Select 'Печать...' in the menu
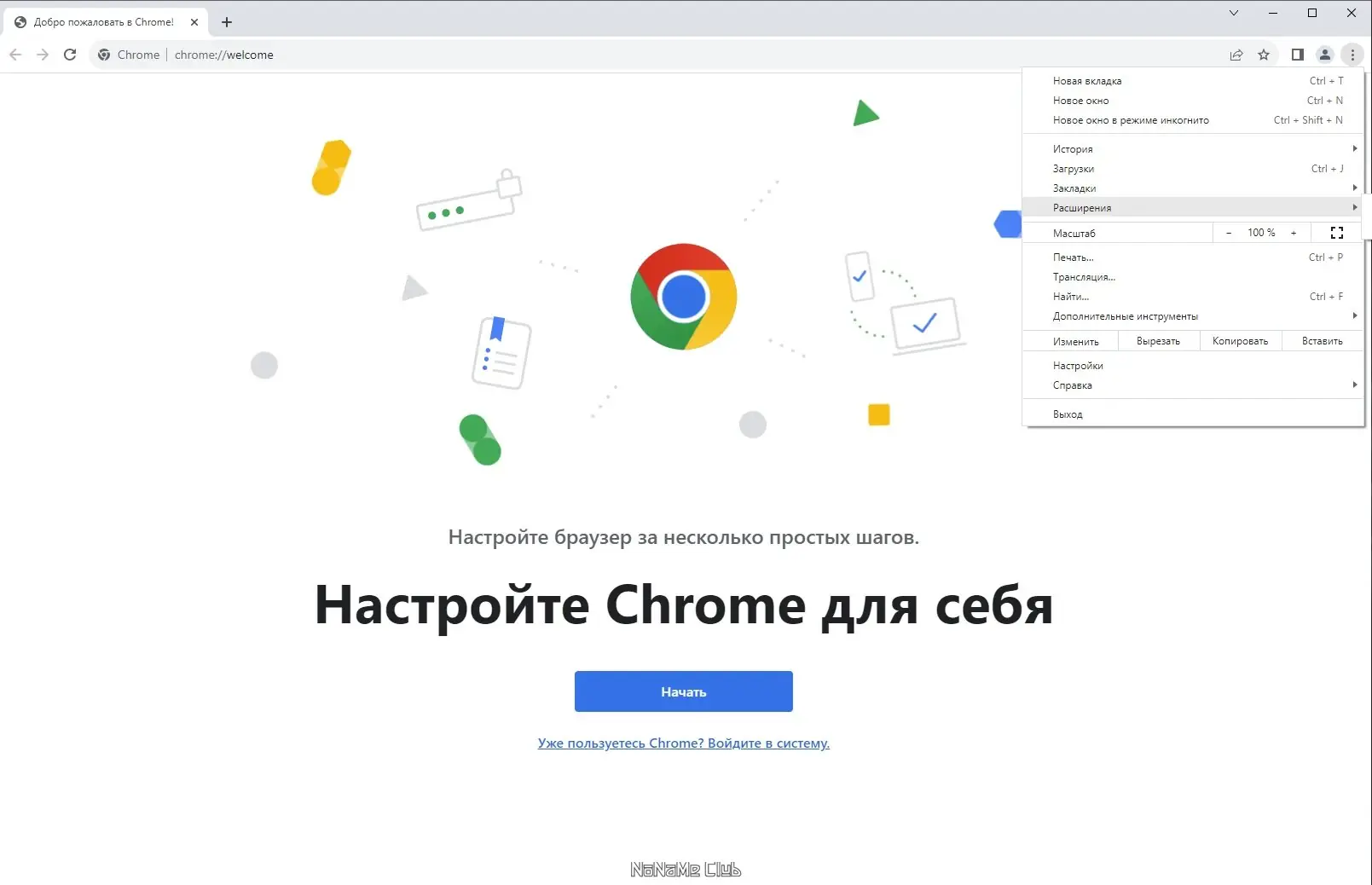 click(x=1193, y=257)
